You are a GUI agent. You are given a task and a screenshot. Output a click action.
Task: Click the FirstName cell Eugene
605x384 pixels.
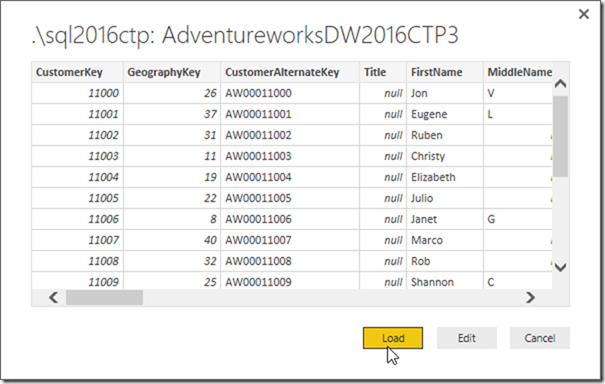445,114
